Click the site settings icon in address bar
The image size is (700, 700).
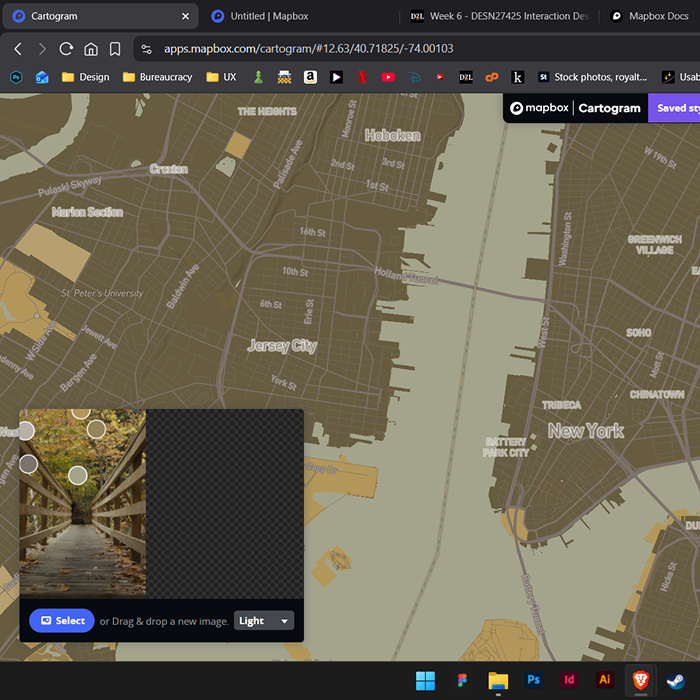point(147,49)
